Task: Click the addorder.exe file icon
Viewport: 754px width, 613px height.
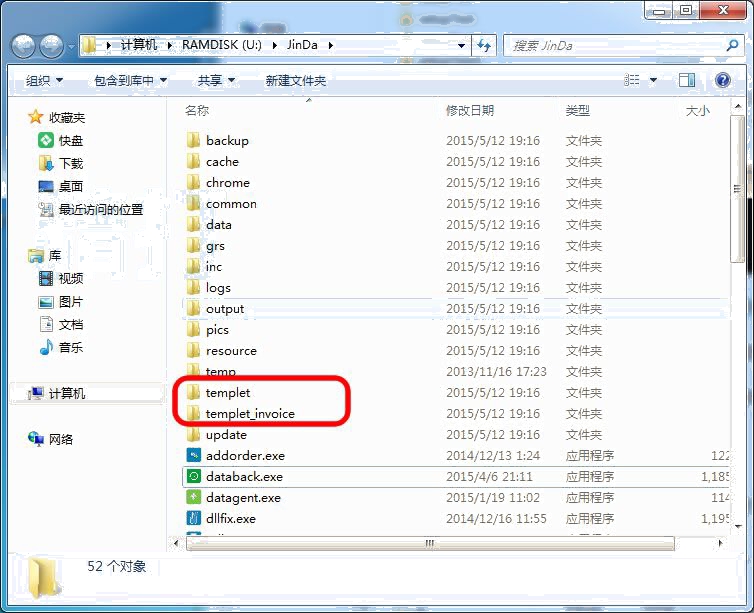Action: point(194,456)
